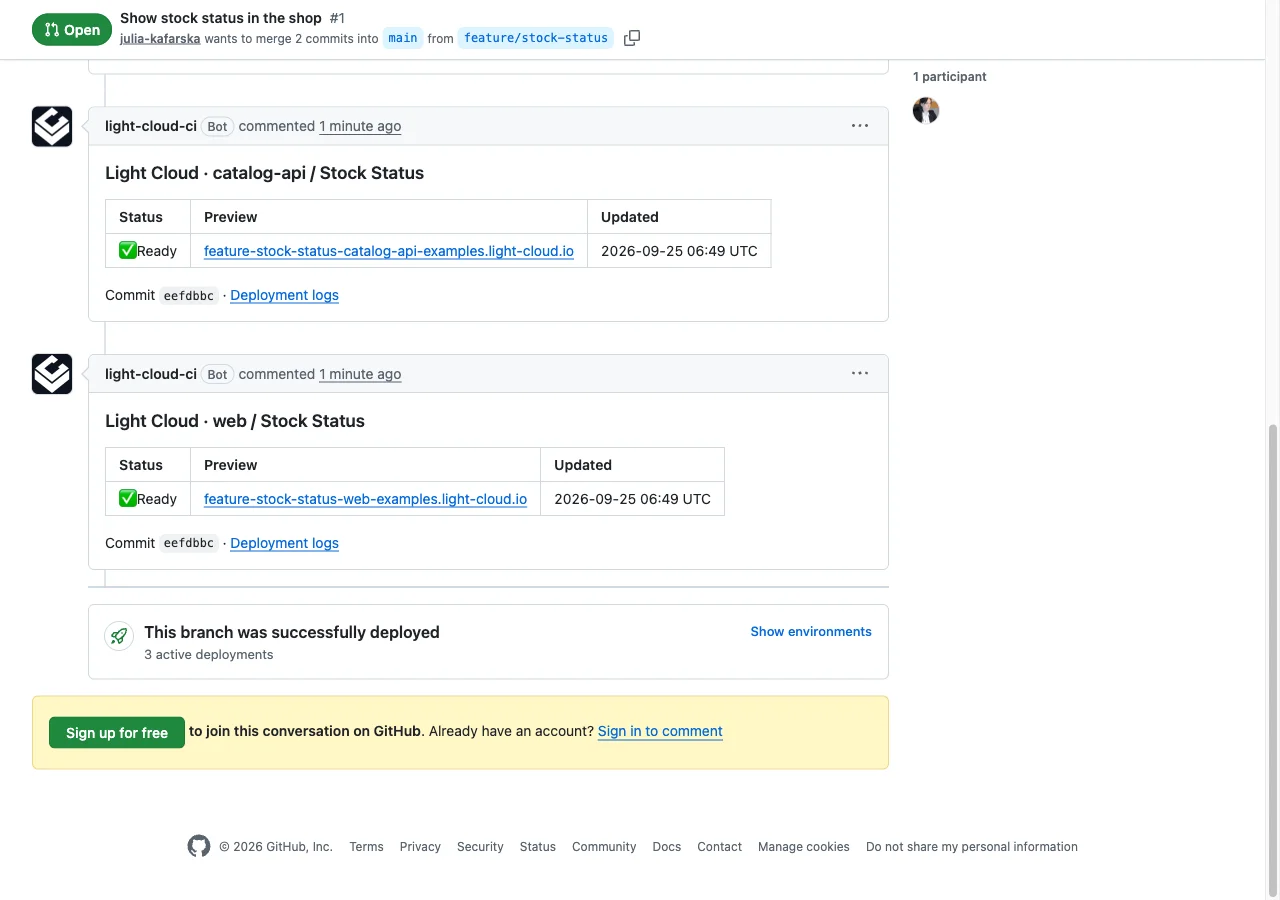Image resolution: width=1280 pixels, height=900 pixels.
Task: Open Privacy footer link
Action: [420, 847]
